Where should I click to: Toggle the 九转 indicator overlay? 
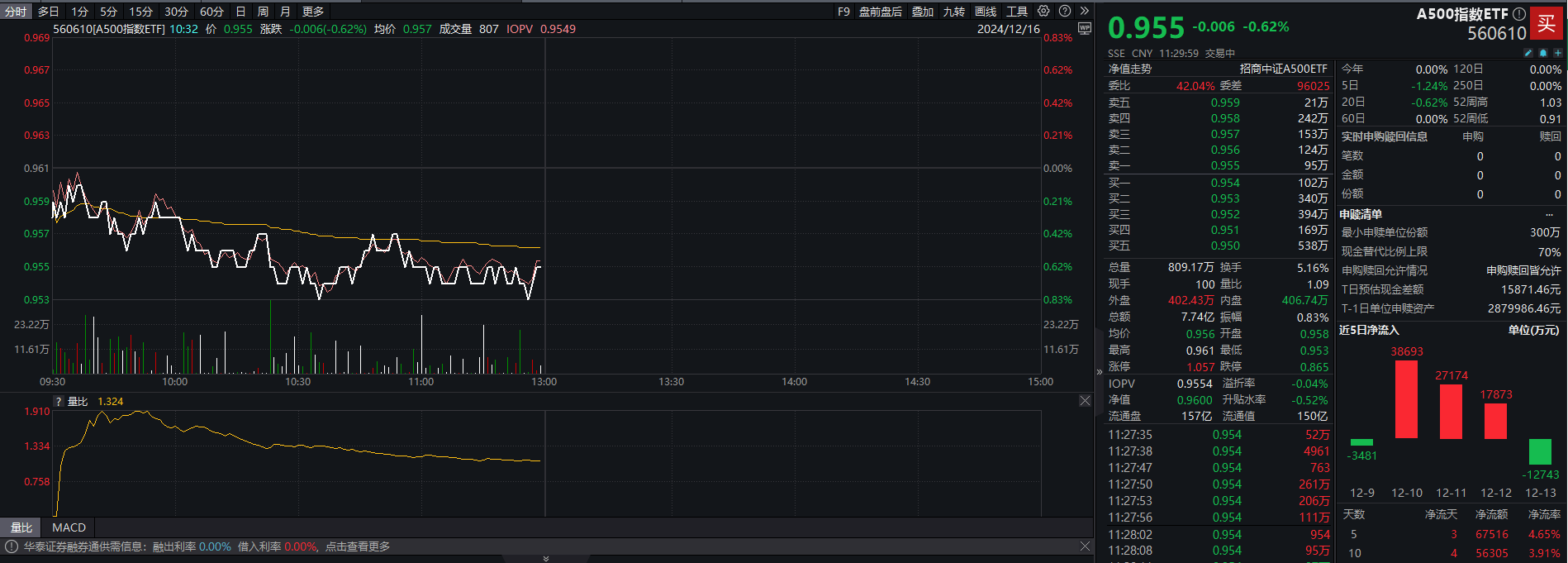953,12
